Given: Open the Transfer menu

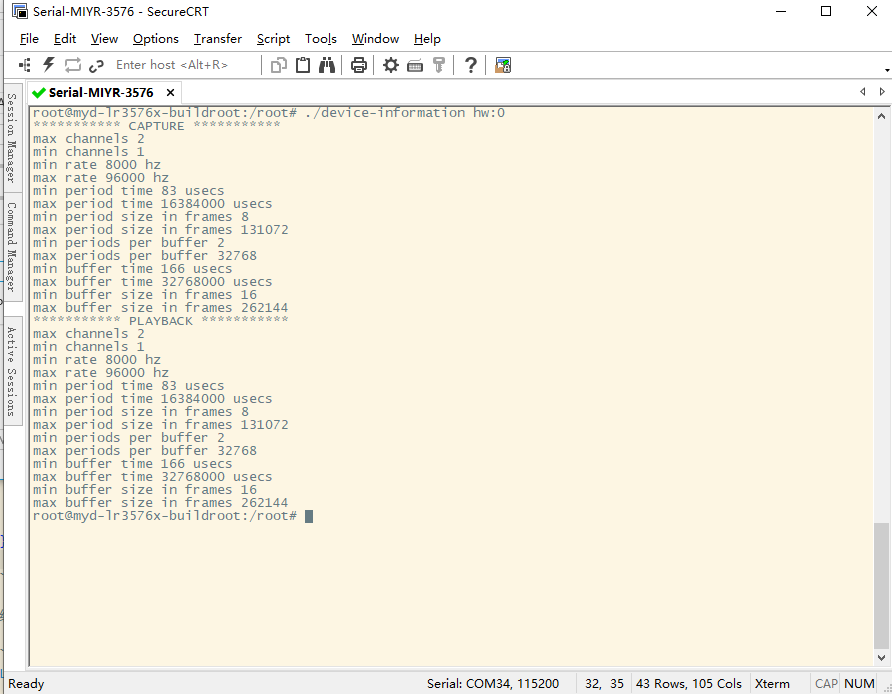Looking at the screenshot, I should pyautogui.click(x=218, y=39).
